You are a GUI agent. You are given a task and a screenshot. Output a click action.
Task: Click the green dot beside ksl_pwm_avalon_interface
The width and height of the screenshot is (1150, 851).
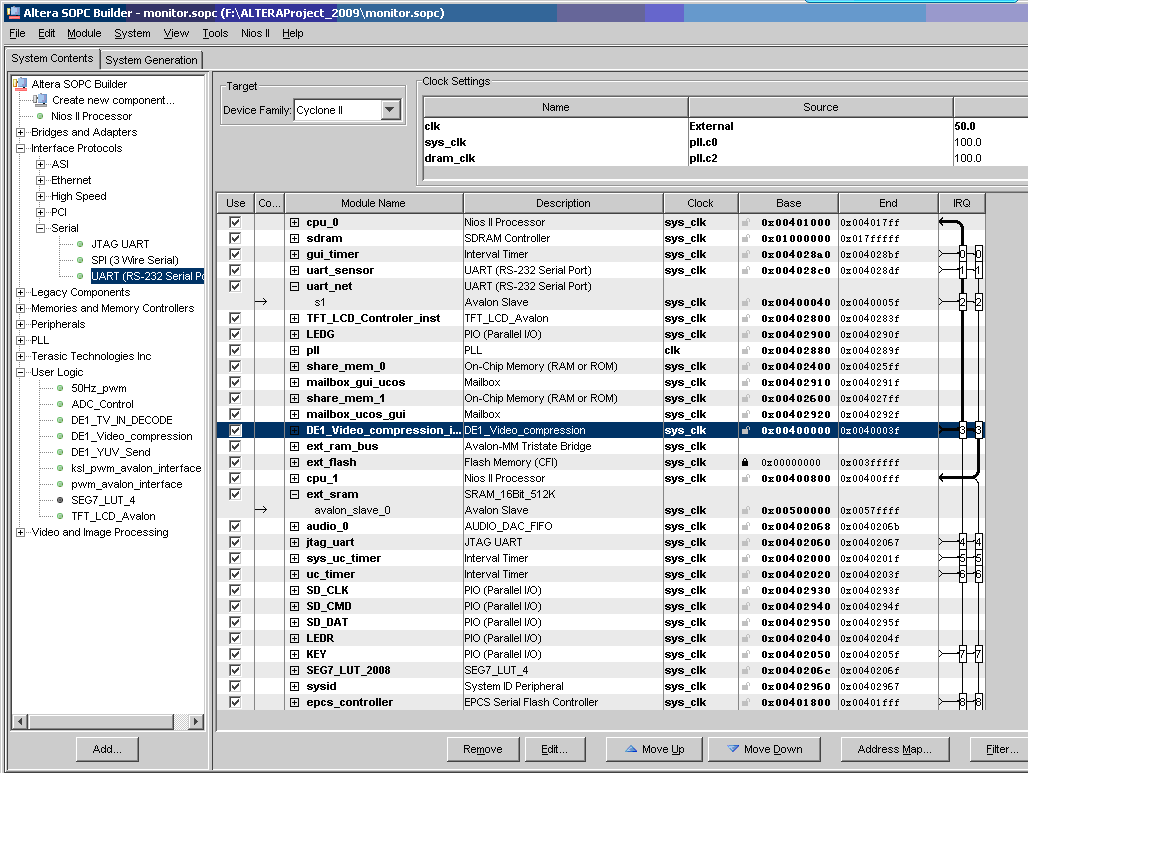point(60,468)
